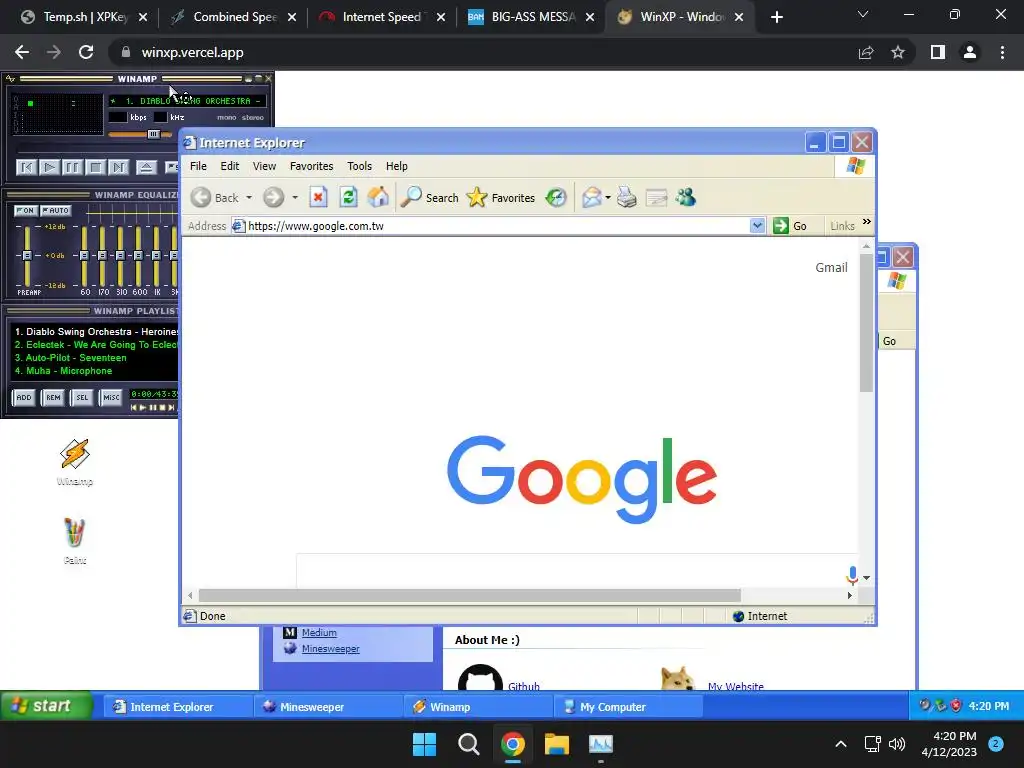Click the Winamp playlist MISC button
The width and height of the screenshot is (1024, 768).
(x=111, y=397)
